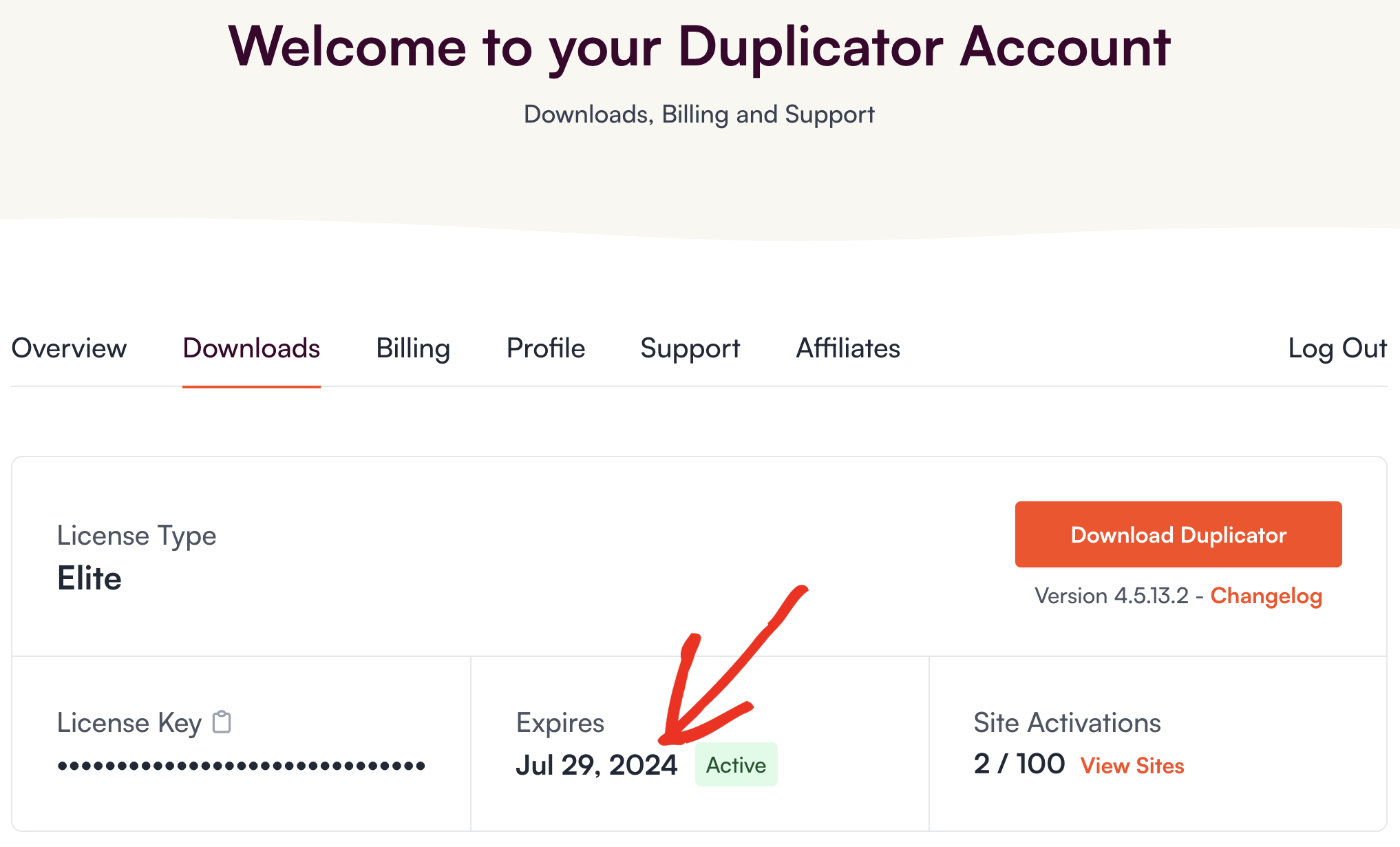Click the 2 / 100 activations count

click(1019, 764)
